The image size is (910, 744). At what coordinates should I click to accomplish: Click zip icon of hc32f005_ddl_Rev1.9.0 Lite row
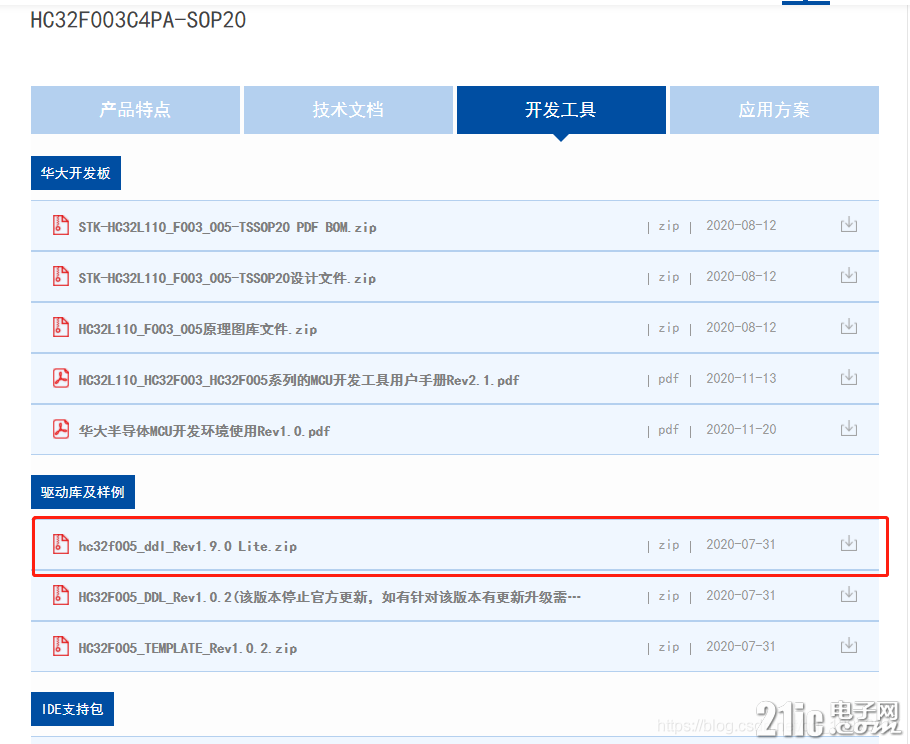(x=61, y=544)
